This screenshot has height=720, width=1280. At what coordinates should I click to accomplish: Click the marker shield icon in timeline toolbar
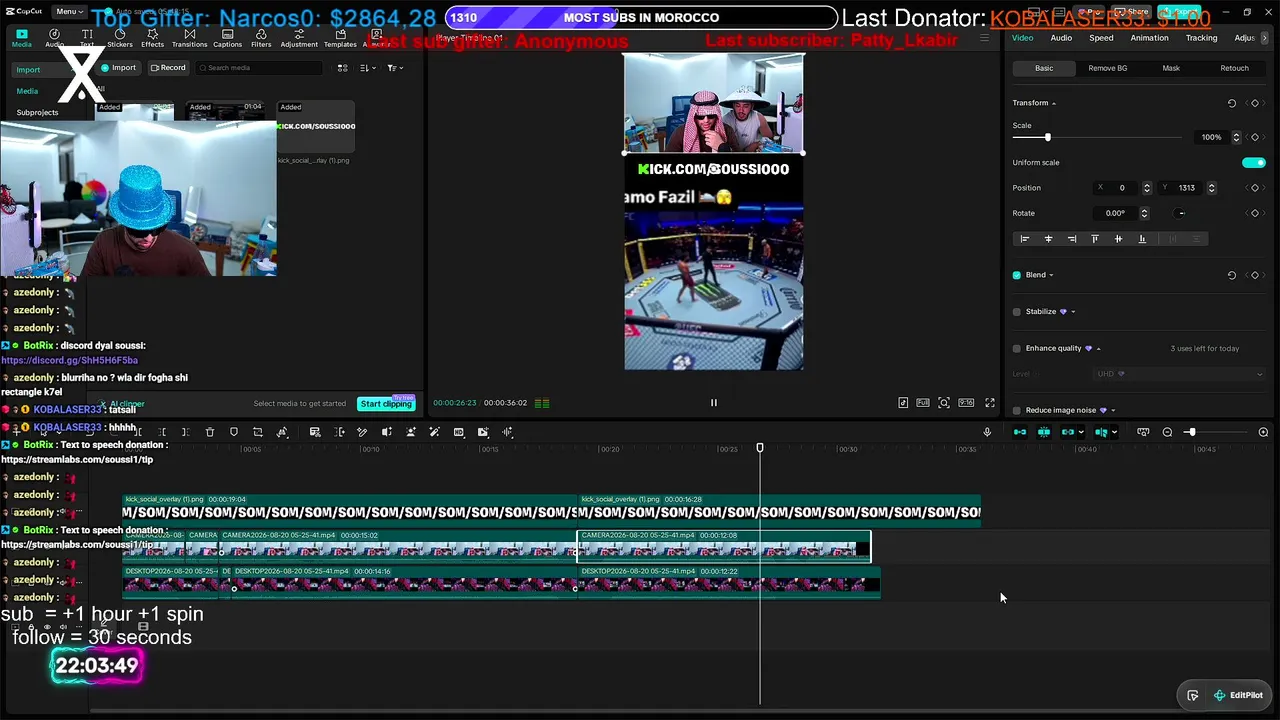234,432
